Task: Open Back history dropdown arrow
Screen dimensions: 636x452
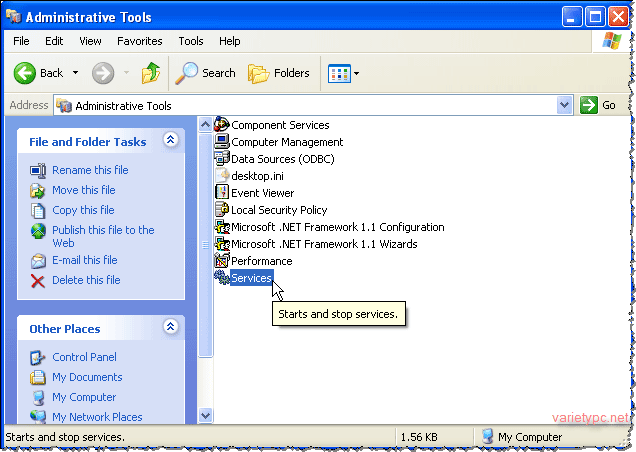Action: click(x=75, y=73)
